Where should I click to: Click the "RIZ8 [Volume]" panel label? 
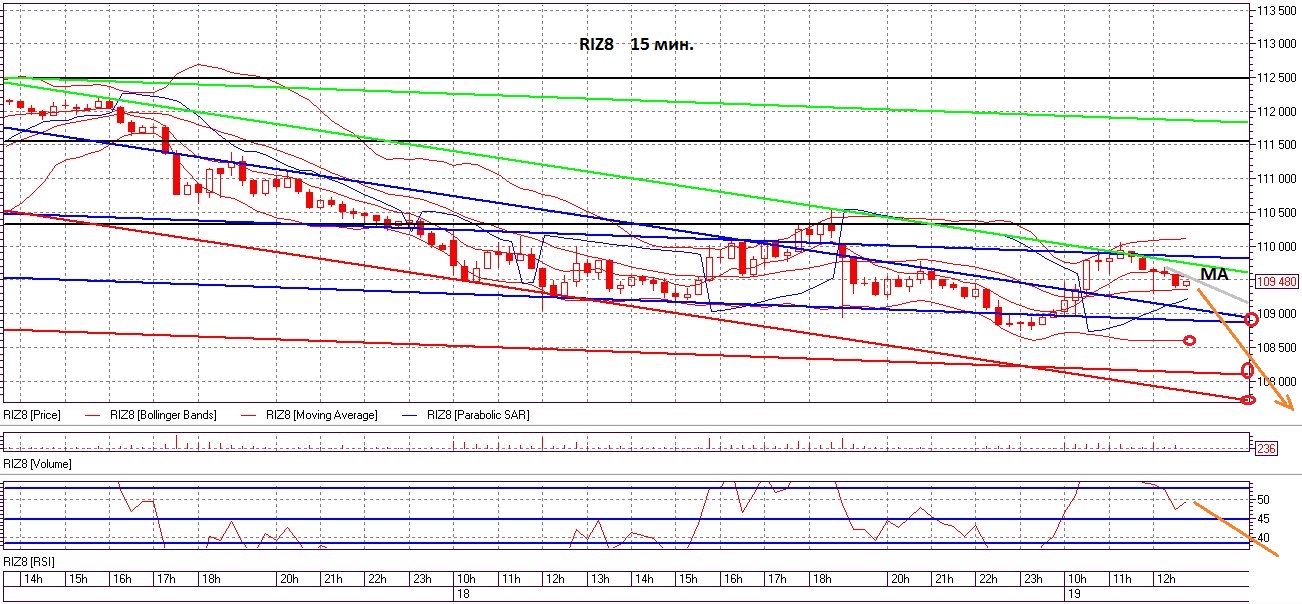pyautogui.click(x=38, y=464)
